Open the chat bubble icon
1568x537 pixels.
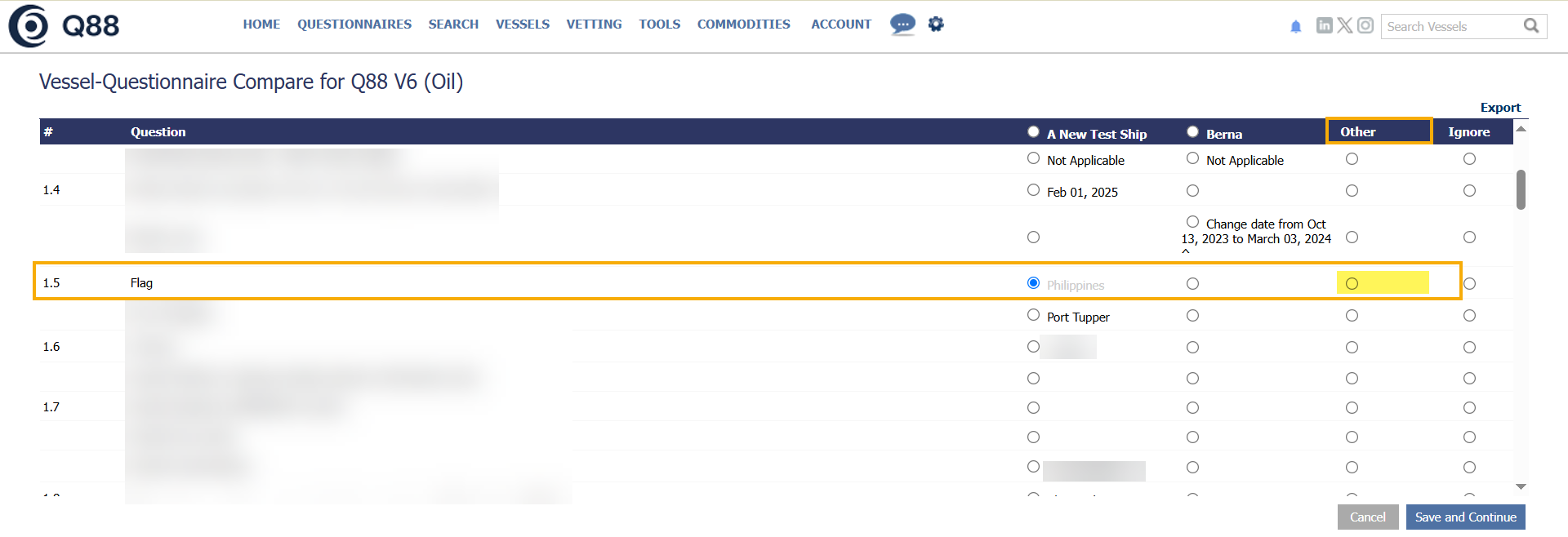(902, 24)
